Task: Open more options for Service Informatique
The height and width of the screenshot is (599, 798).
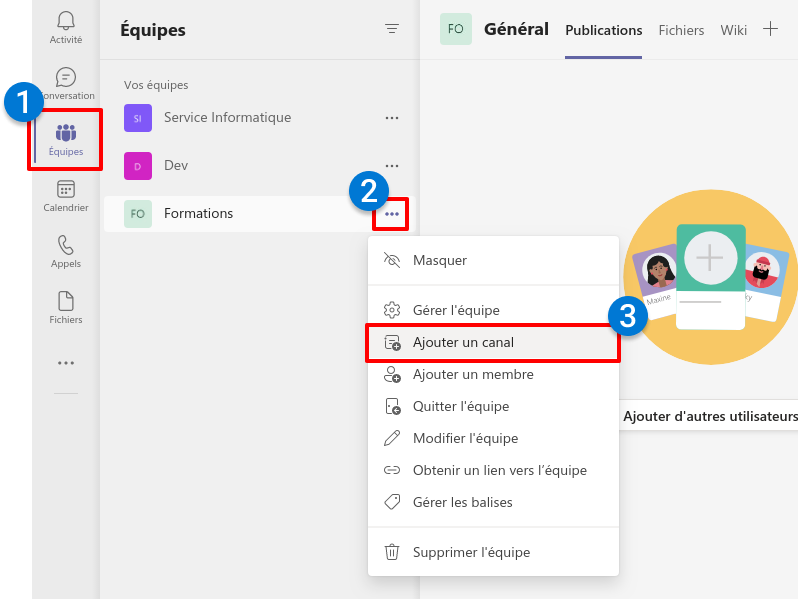Action: [392, 118]
